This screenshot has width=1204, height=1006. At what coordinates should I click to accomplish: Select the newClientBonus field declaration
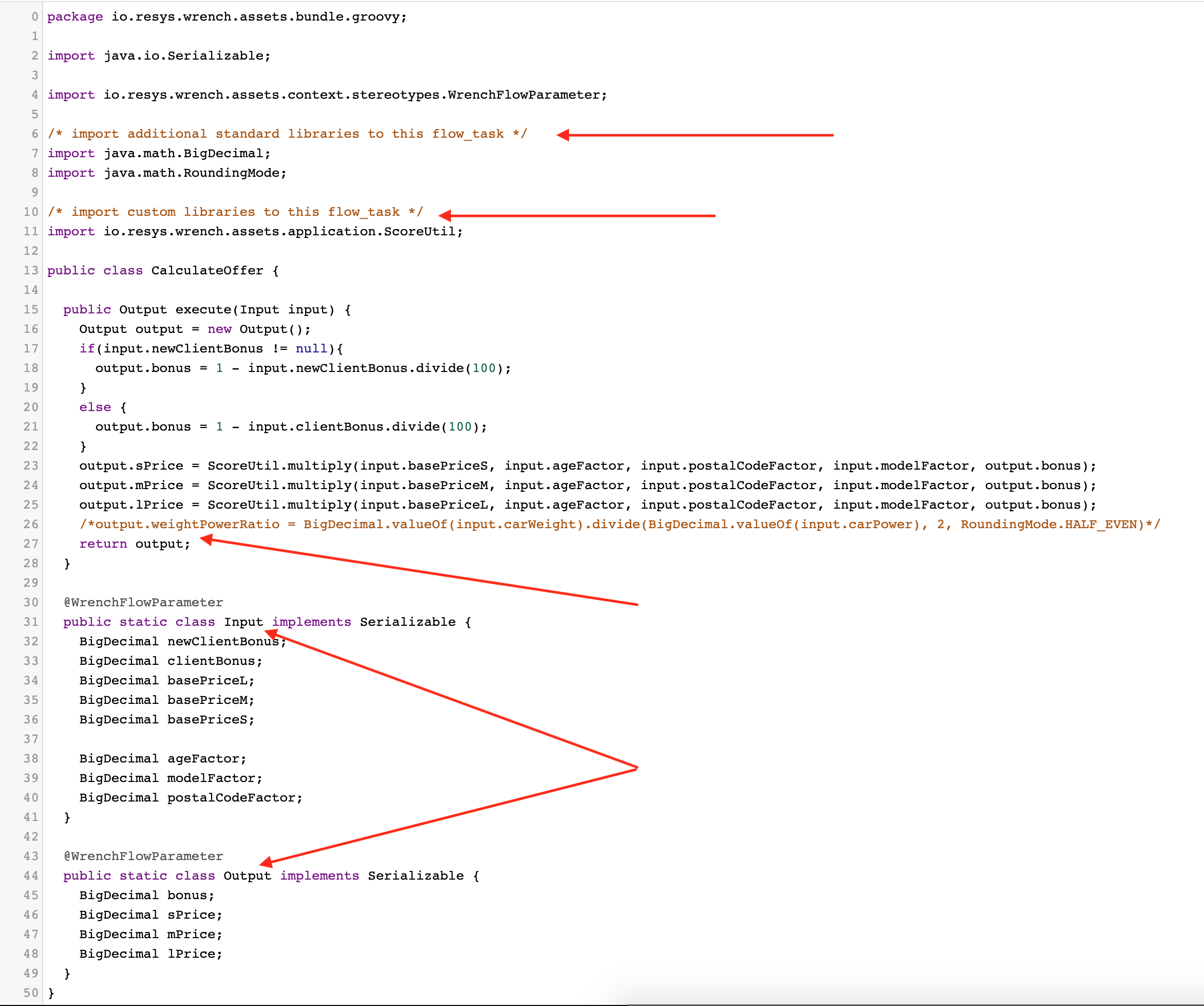[181, 641]
